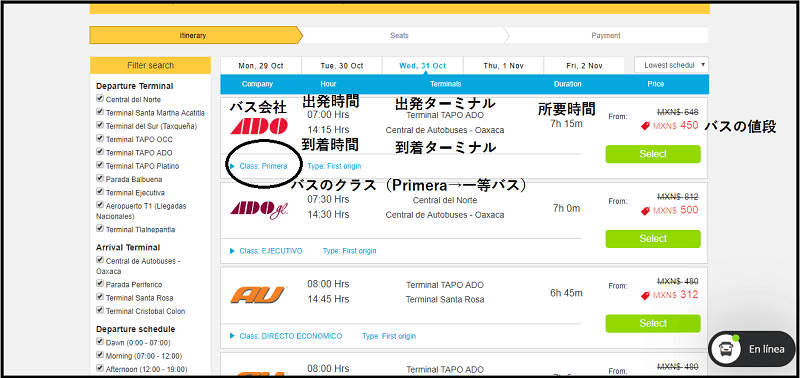This screenshot has height=378, width=800.
Task: Click Type: First origin under DIRECTO ECONOMICO
Action: click(389, 336)
